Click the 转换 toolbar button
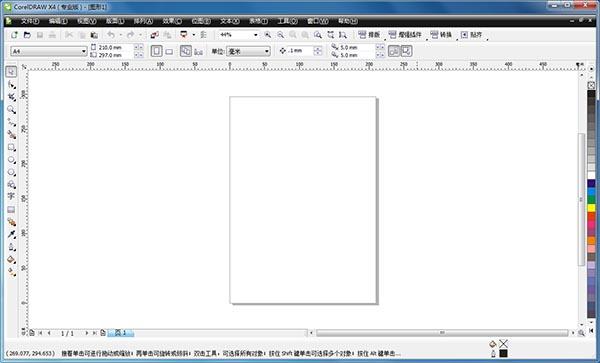Viewport: 600px width, 363px height. click(x=441, y=35)
